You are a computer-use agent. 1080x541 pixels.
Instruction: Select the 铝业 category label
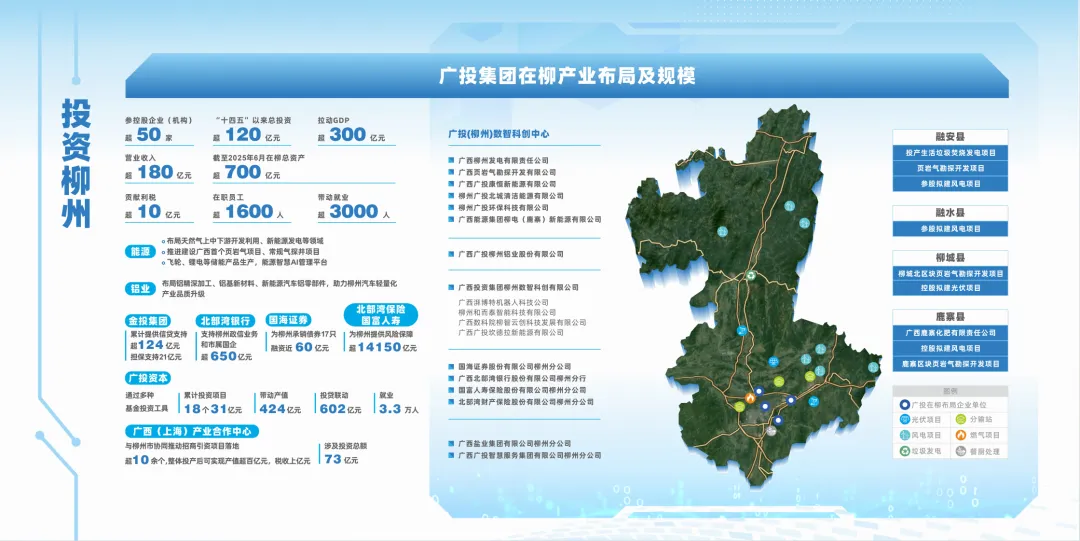(x=141, y=288)
